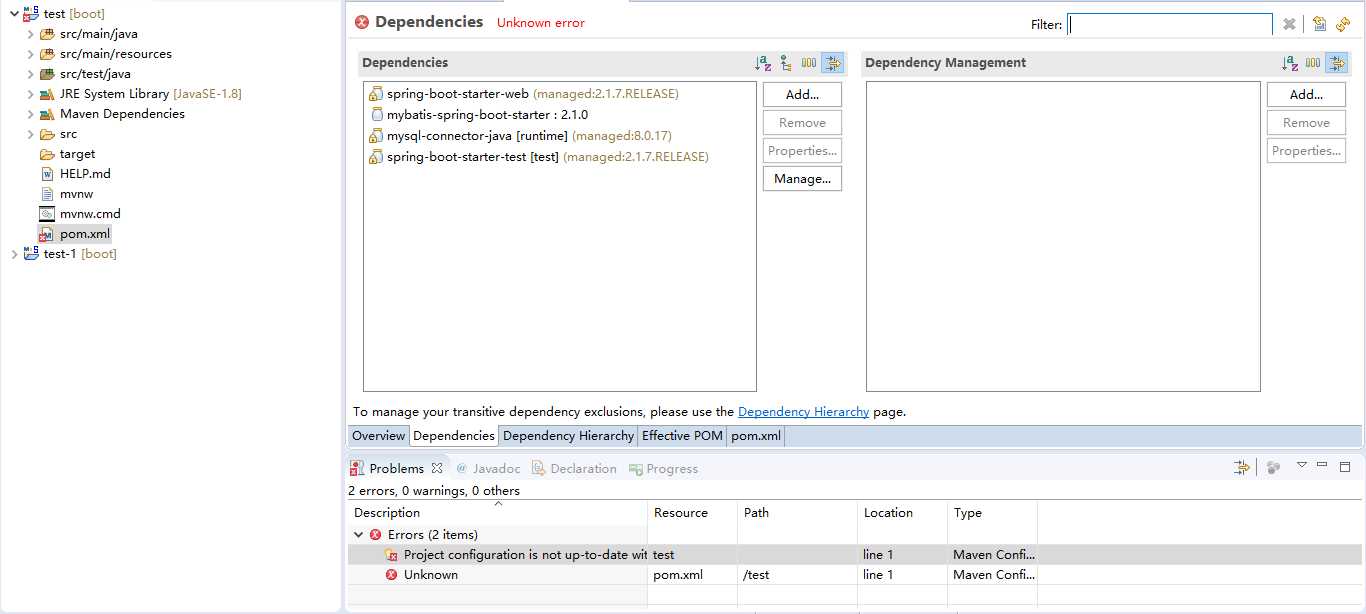Toggle Show inherited dependencies tree icon

point(786,63)
